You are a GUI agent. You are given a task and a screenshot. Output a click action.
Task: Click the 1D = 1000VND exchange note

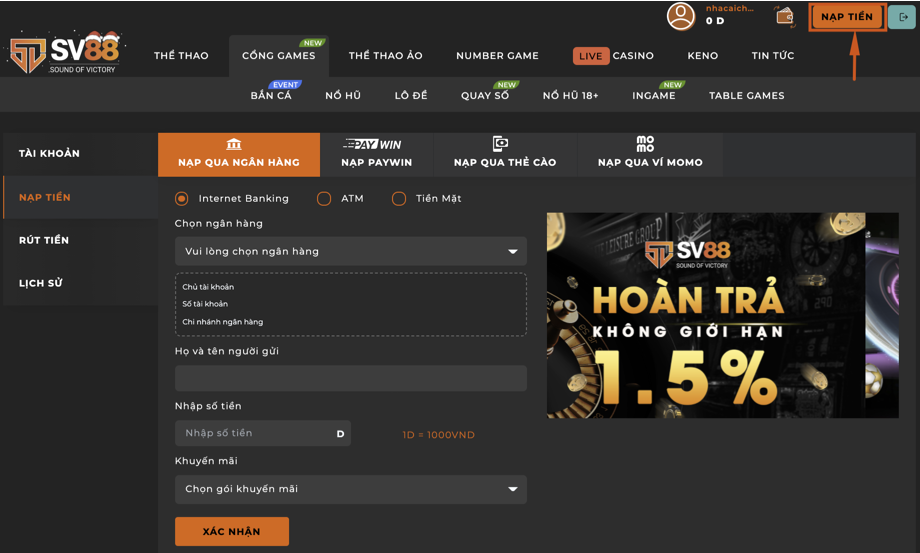438,435
